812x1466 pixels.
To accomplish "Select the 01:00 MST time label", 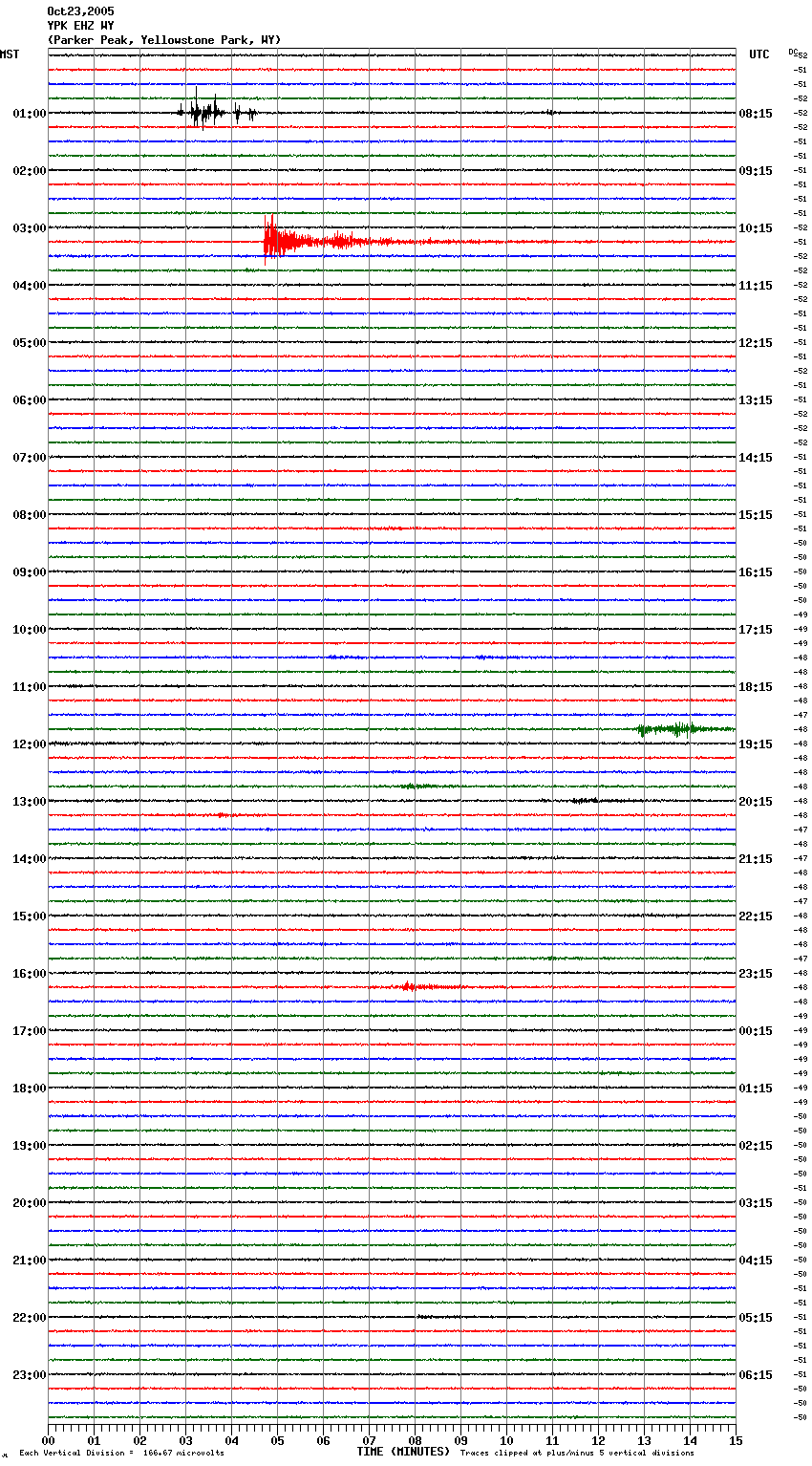I will coord(30,114).
